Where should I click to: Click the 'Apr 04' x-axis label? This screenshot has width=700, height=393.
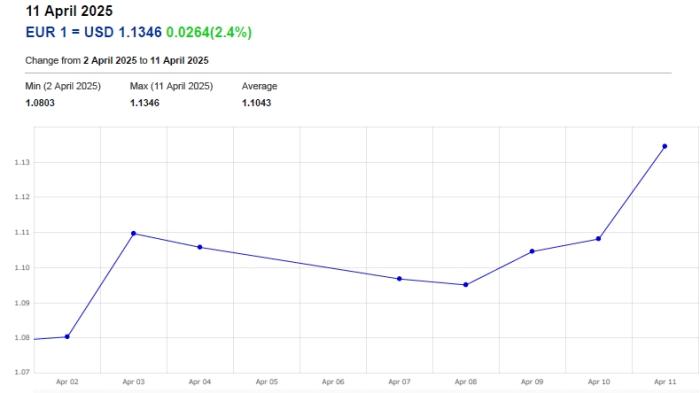[x=200, y=382]
